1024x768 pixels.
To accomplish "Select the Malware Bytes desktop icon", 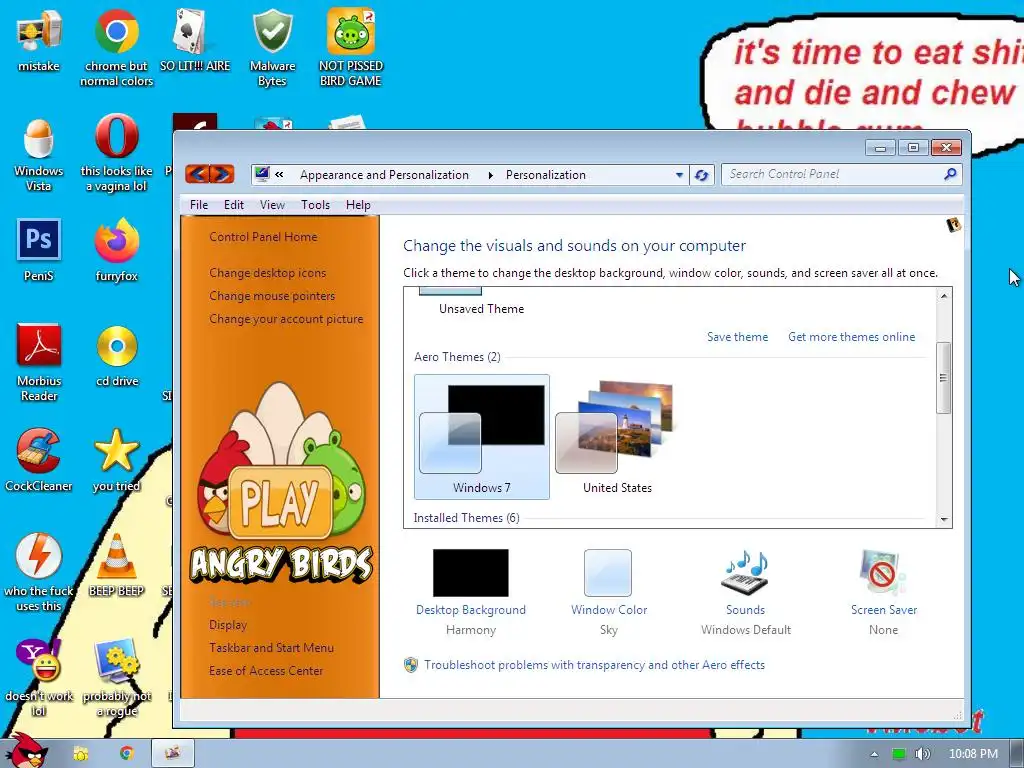I will 272,48.
